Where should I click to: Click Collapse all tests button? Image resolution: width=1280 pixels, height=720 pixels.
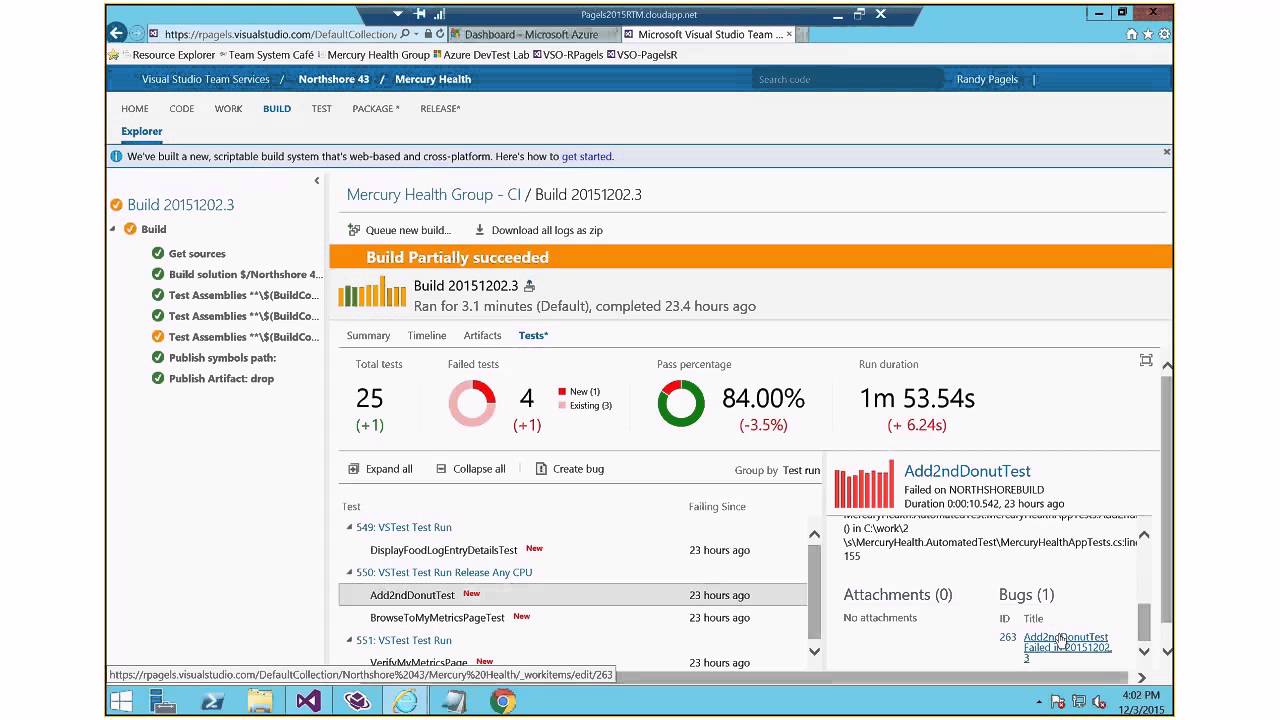(x=471, y=469)
